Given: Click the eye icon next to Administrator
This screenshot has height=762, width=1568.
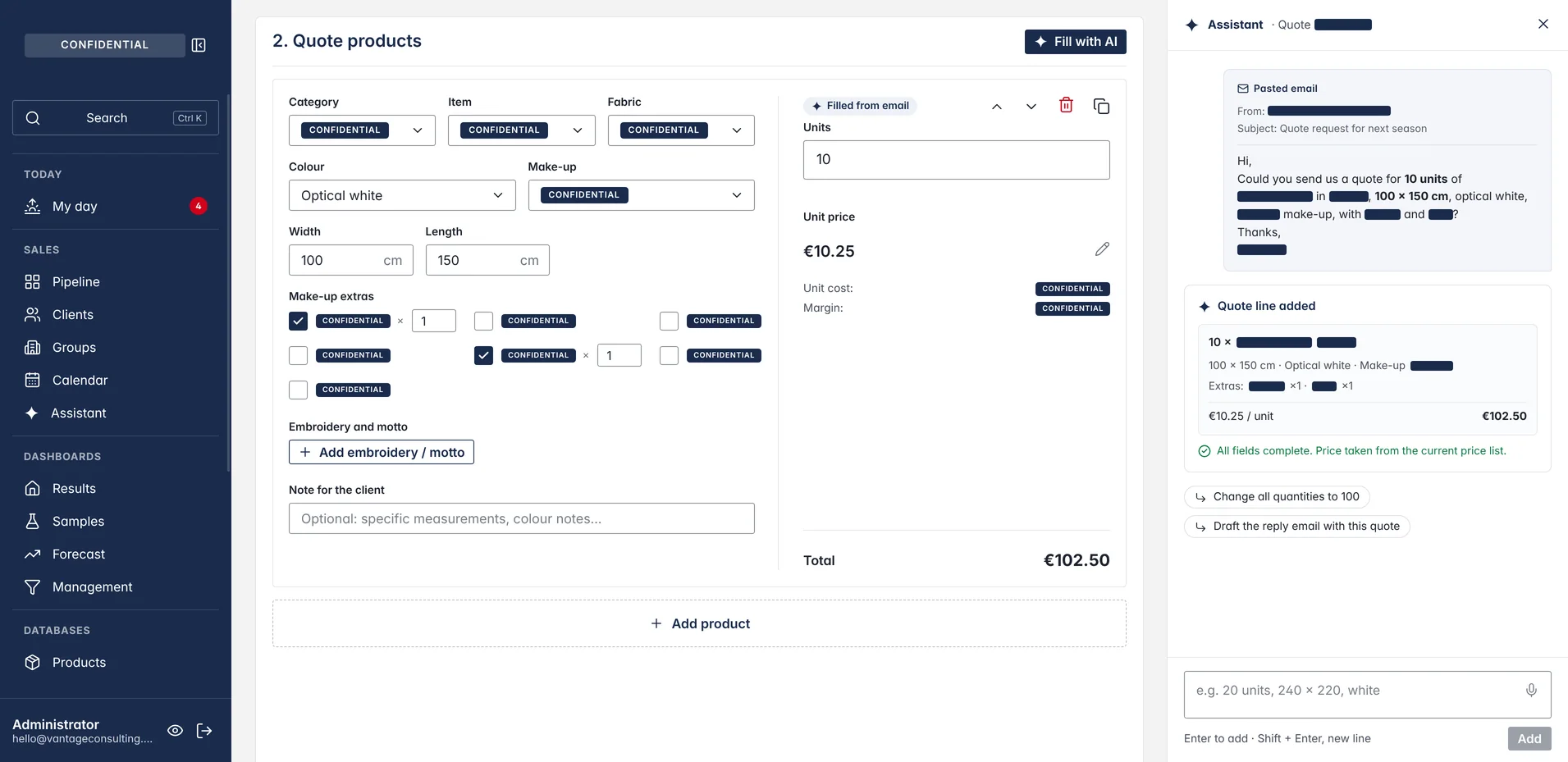Looking at the screenshot, I should tap(175, 731).
